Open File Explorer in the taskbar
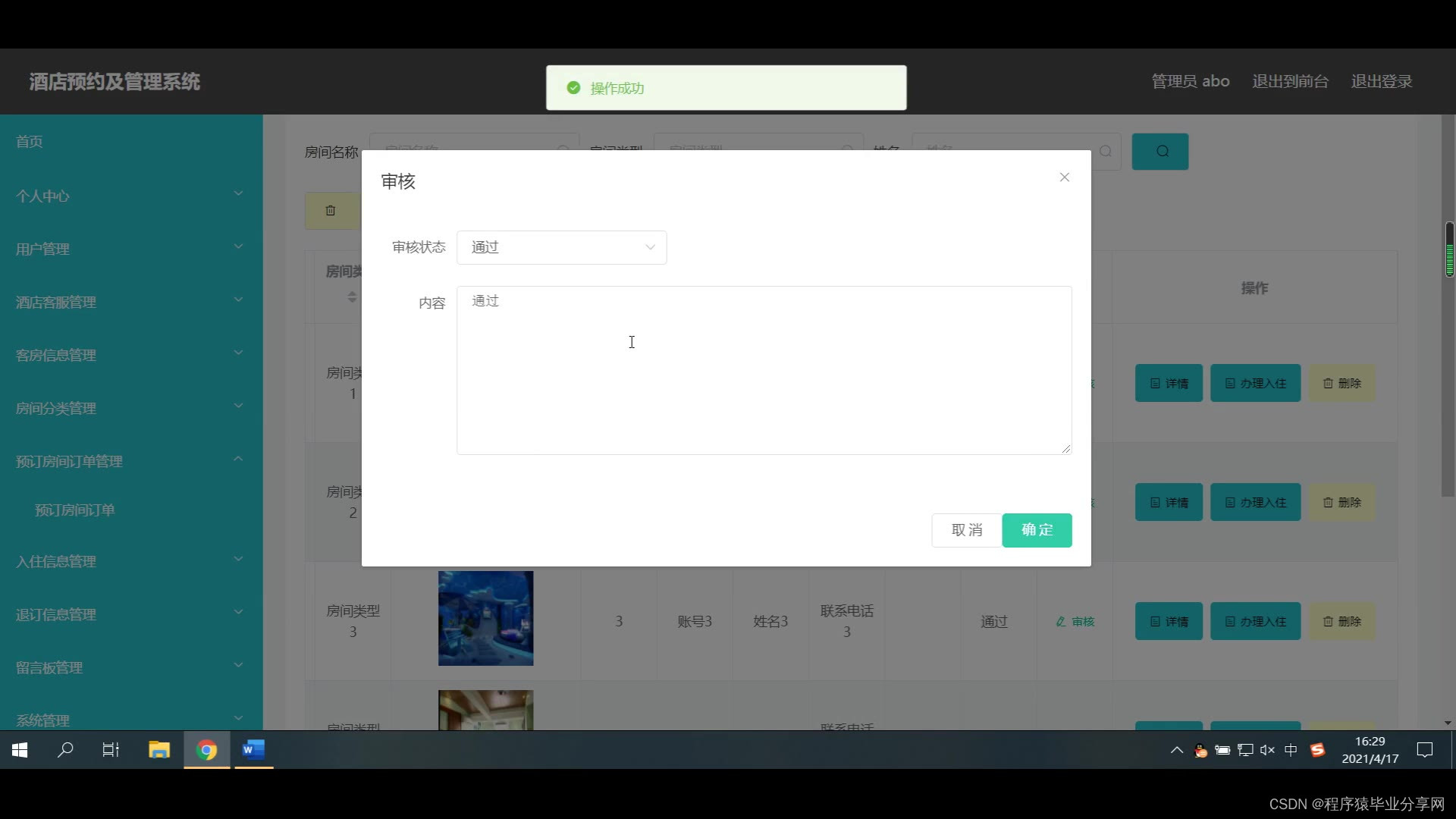1456x819 pixels. click(159, 750)
